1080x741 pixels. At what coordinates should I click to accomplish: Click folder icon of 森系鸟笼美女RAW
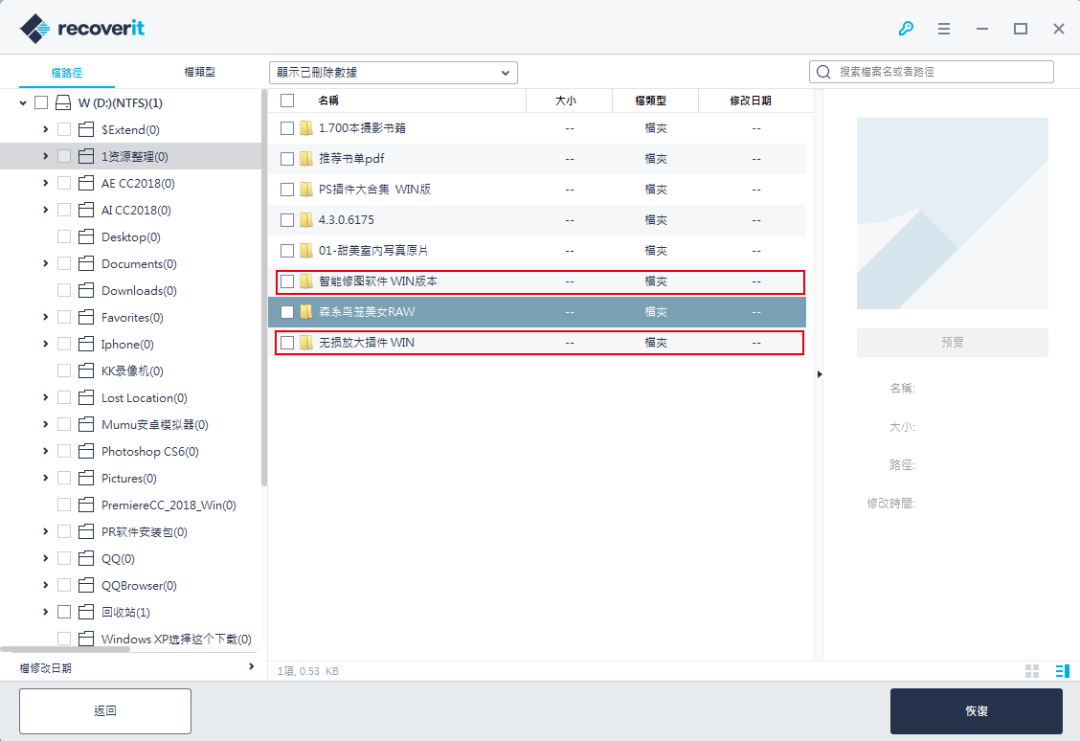(x=307, y=312)
